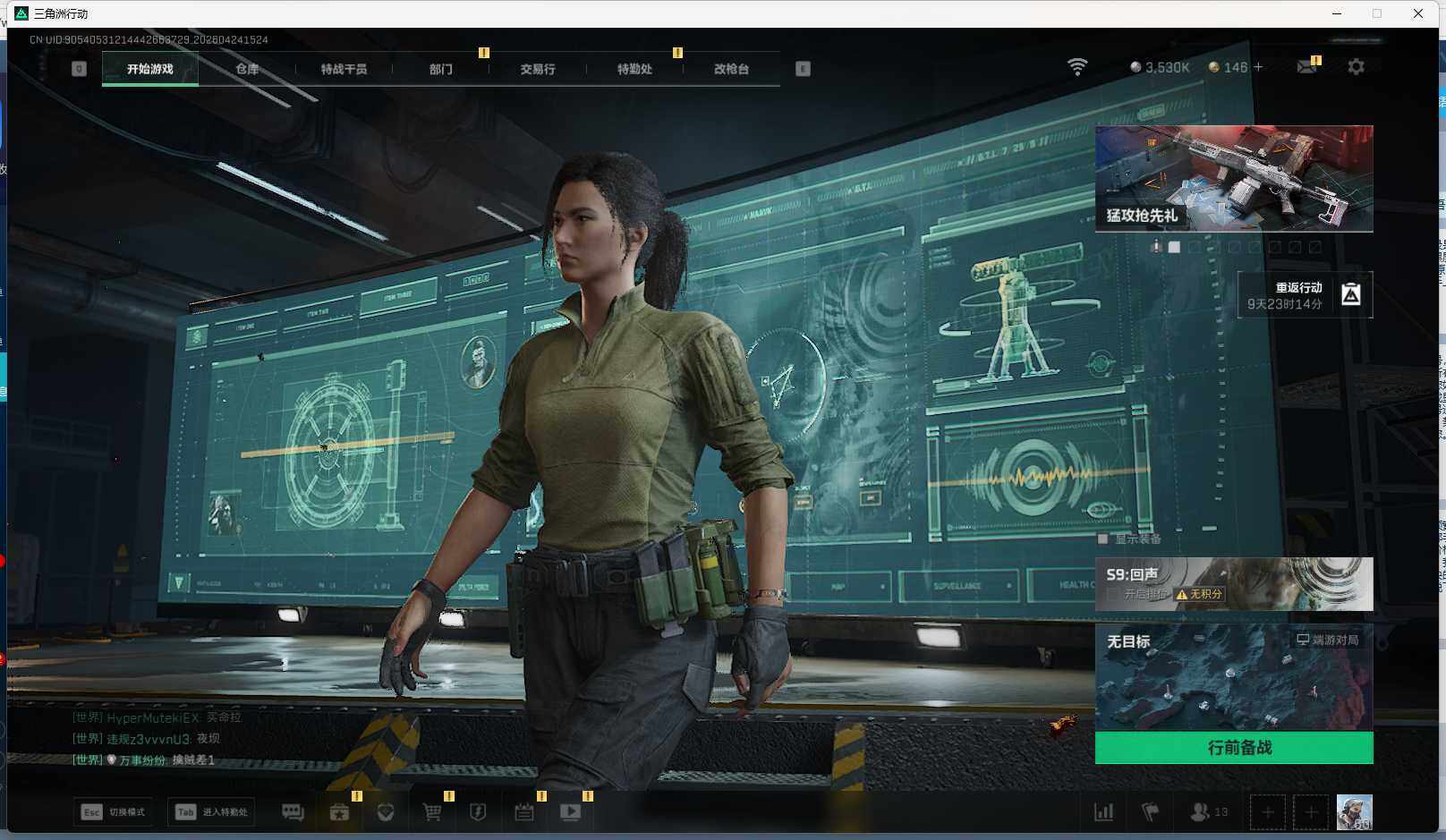Open the stats bar chart icon

coord(1104,812)
